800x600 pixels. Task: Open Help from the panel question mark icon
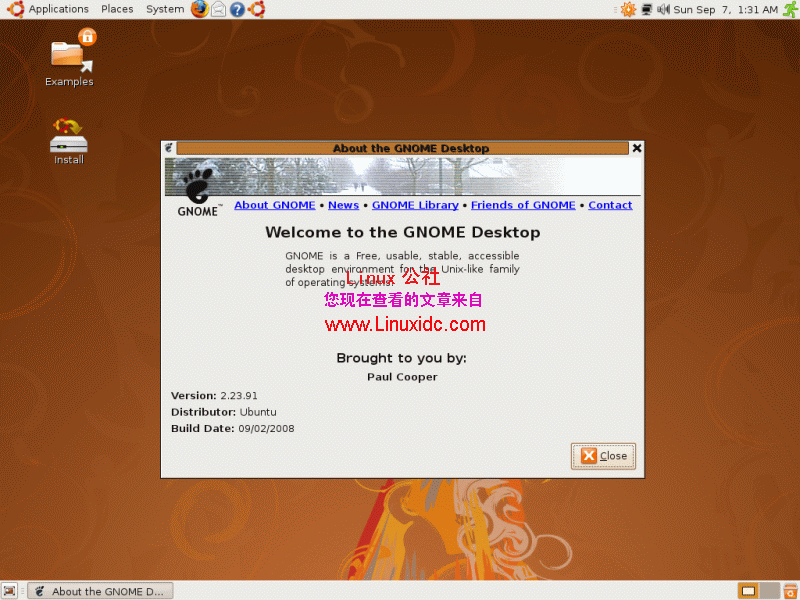237,8
